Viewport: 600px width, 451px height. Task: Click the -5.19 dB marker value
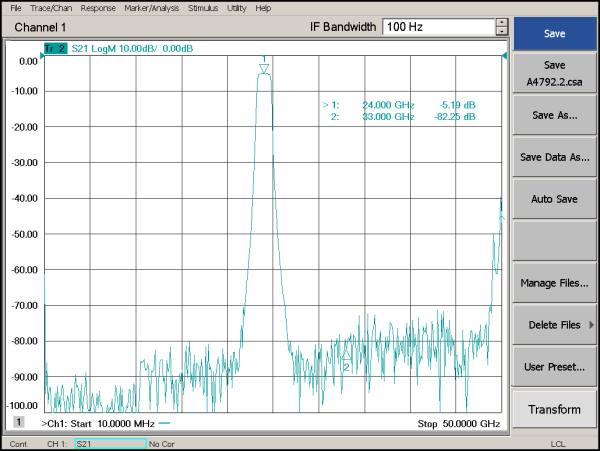pos(457,105)
